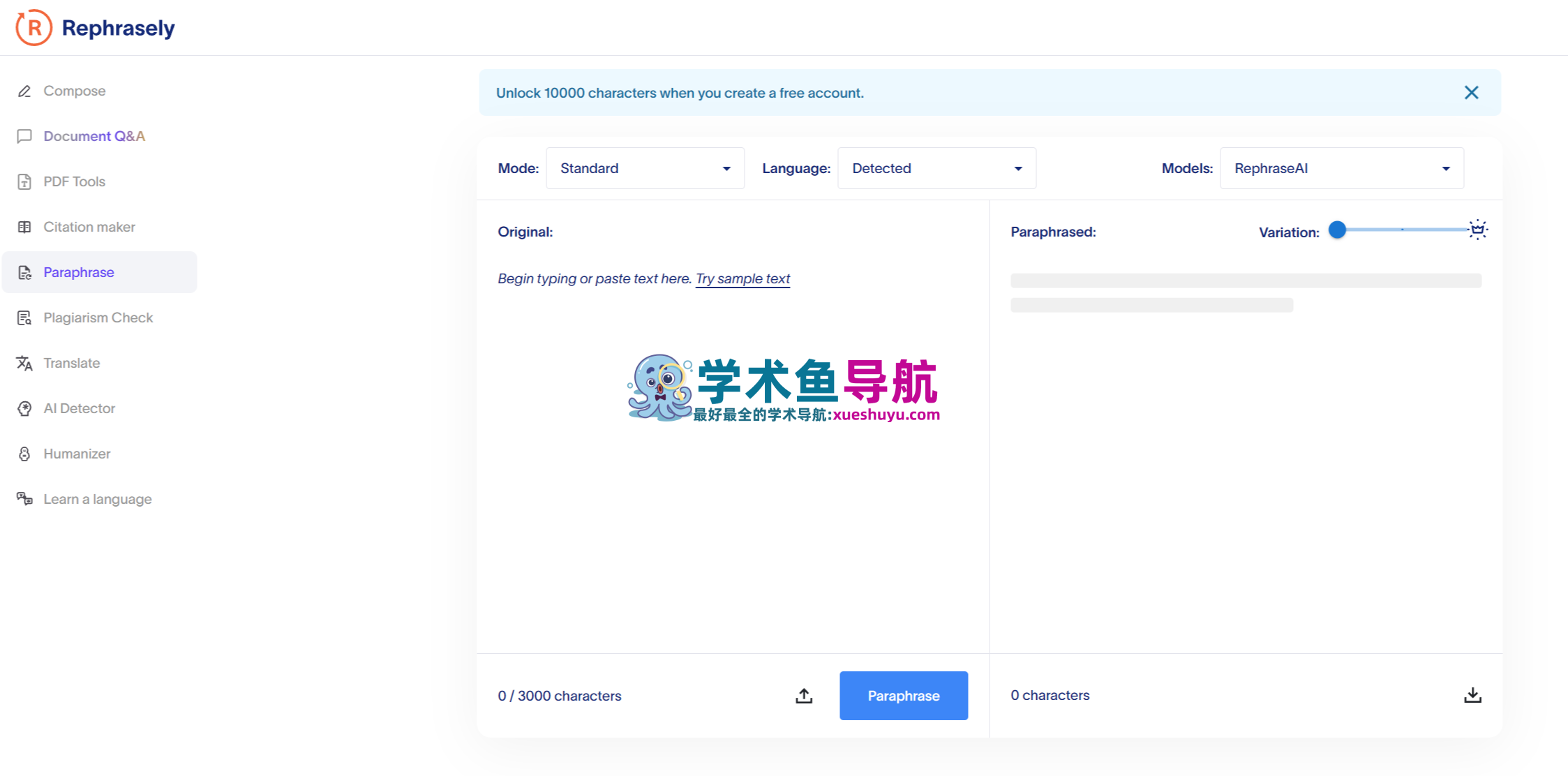The height and width of the screenshot is (776, 1568).
Task: Select Citation maker in sidebar
Action: click(x=100, y=227)
